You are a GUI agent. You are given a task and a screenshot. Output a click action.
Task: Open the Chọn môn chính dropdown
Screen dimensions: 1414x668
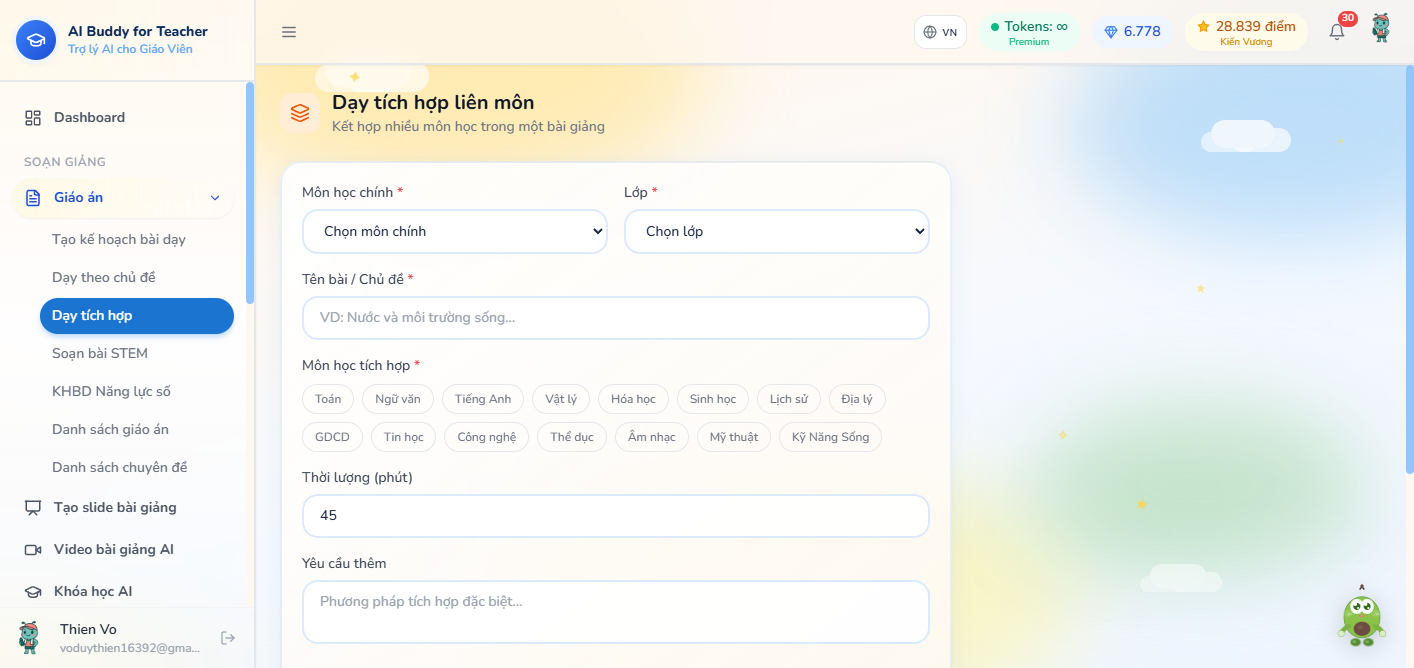point(455,231)
